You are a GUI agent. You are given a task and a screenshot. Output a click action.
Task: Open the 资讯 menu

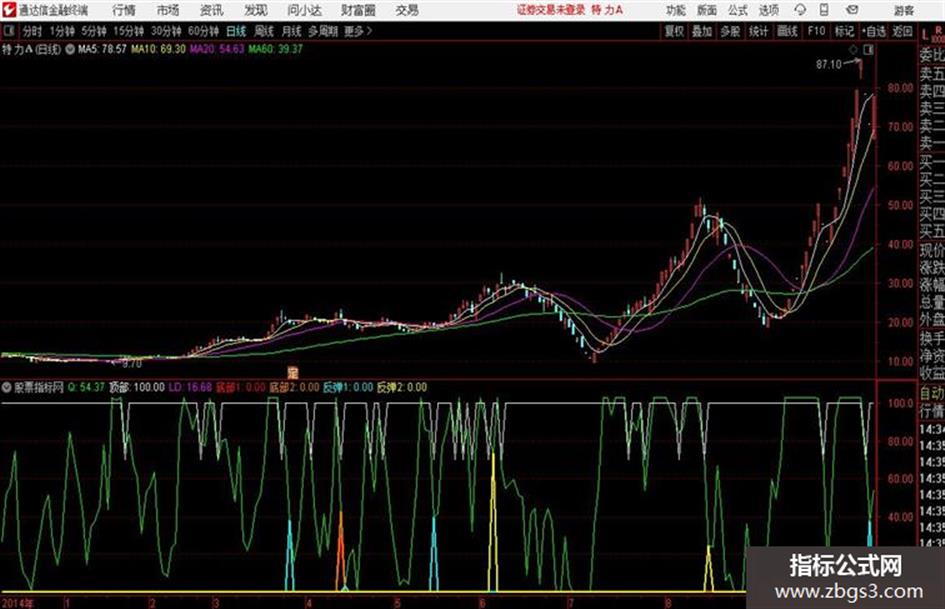pyautogui.click(x=211, y=10)
